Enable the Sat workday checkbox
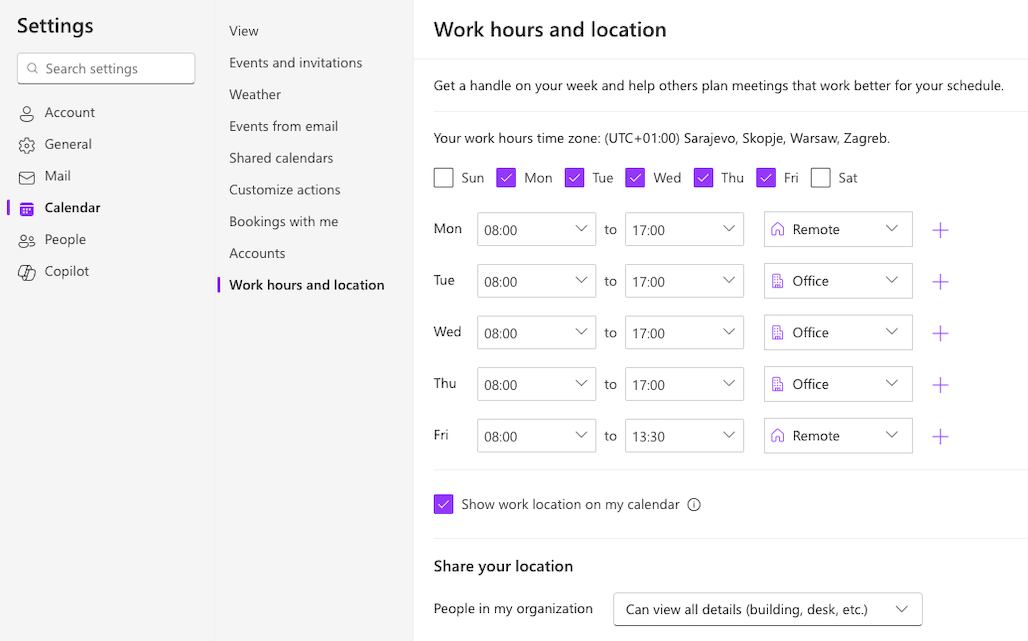Viewport: 1028px width, 641px height. [x=820, y=178]
